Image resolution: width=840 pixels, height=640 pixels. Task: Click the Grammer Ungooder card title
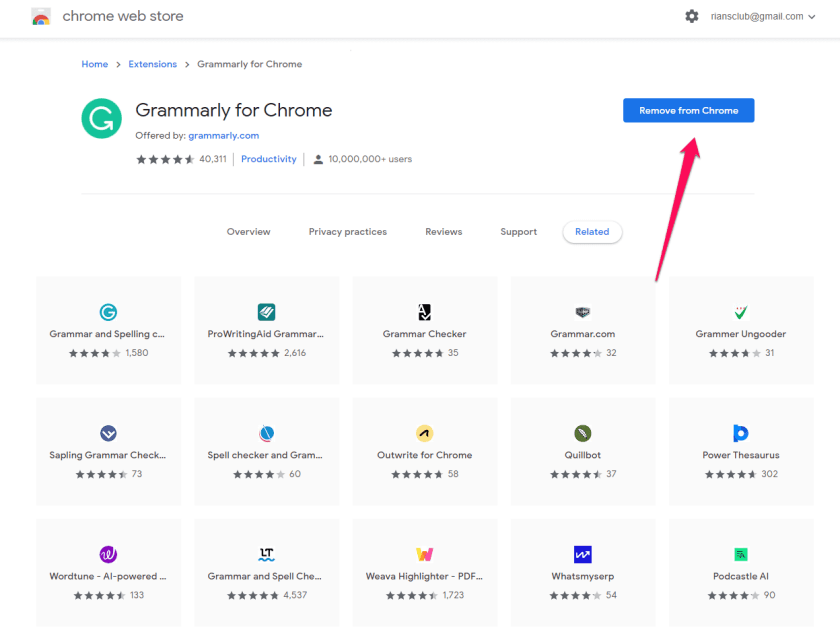click(x=740, y=334)
